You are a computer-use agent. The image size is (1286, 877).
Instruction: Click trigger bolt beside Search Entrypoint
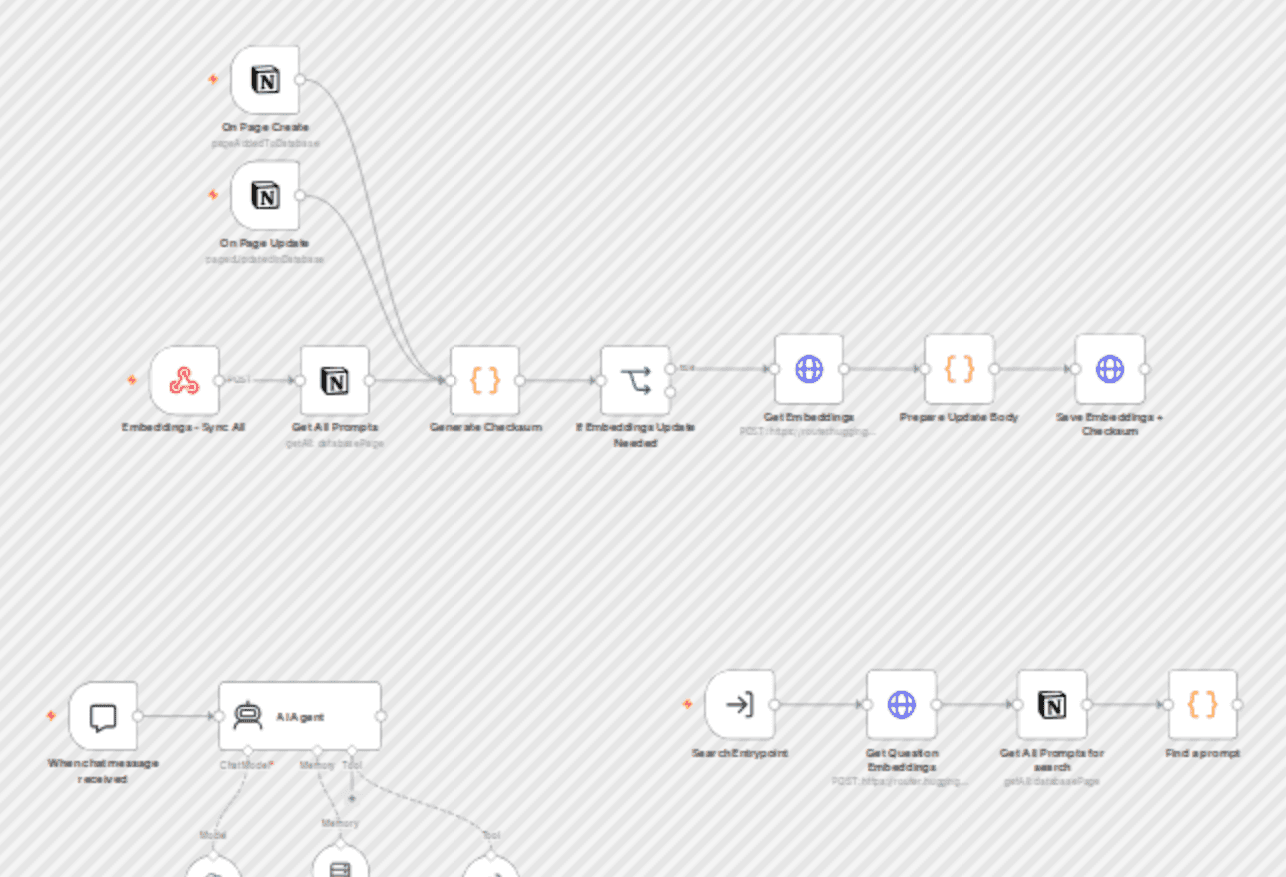pyautogui.click(x=687, y=704)
